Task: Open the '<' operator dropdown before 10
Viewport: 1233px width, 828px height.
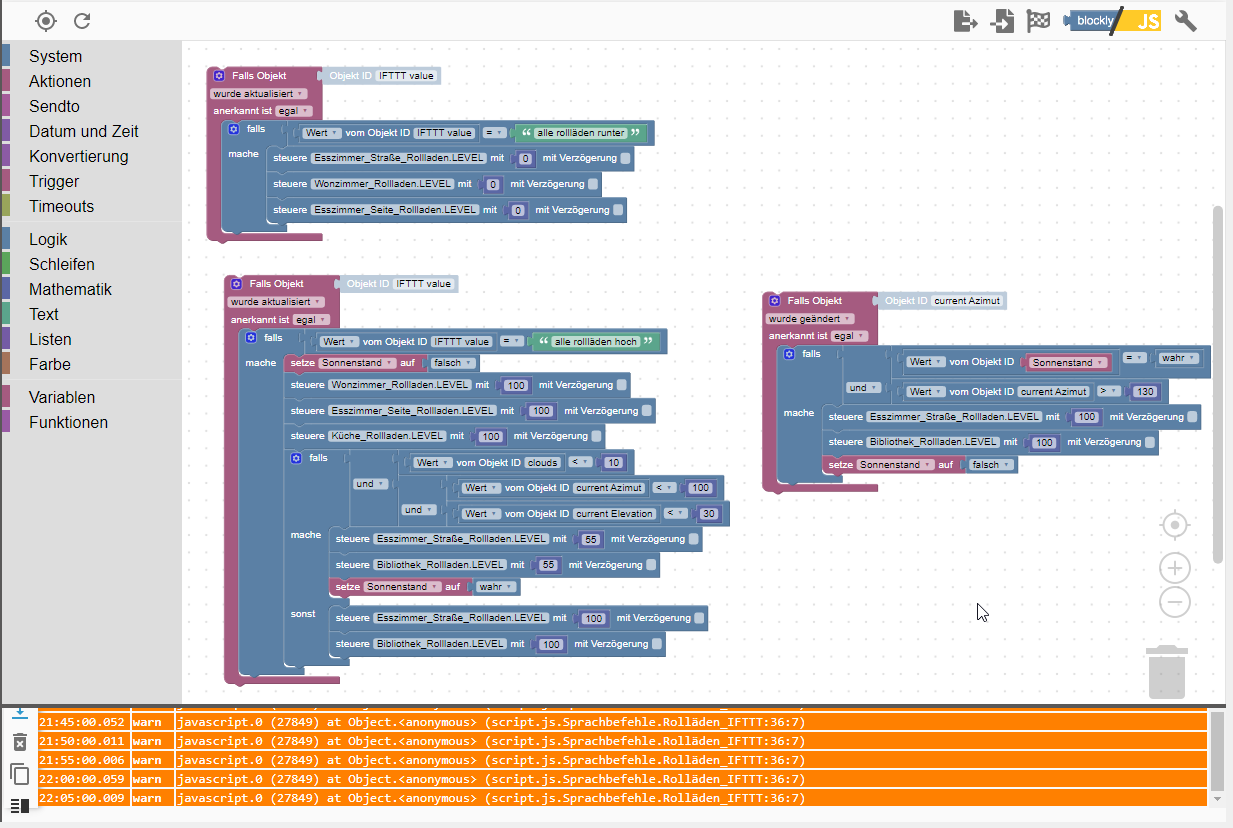Action: [x=581, y=462]
